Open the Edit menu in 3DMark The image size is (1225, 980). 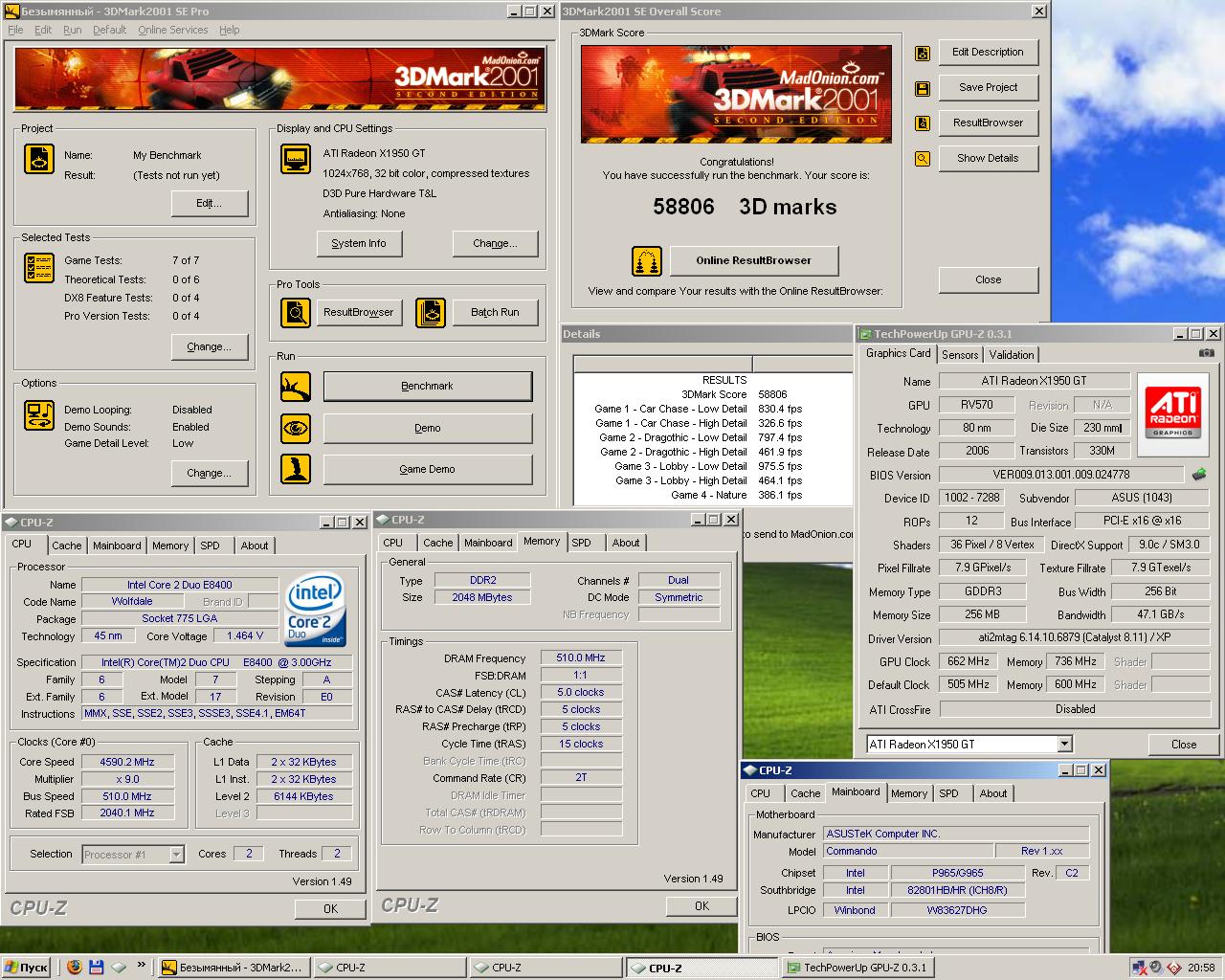43,30
